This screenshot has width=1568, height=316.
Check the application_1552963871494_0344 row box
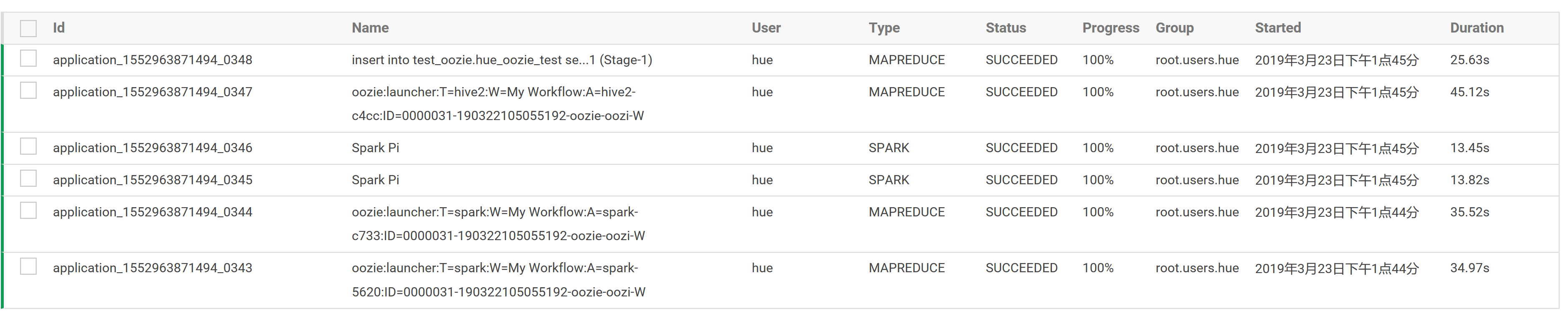pos(28,211)
